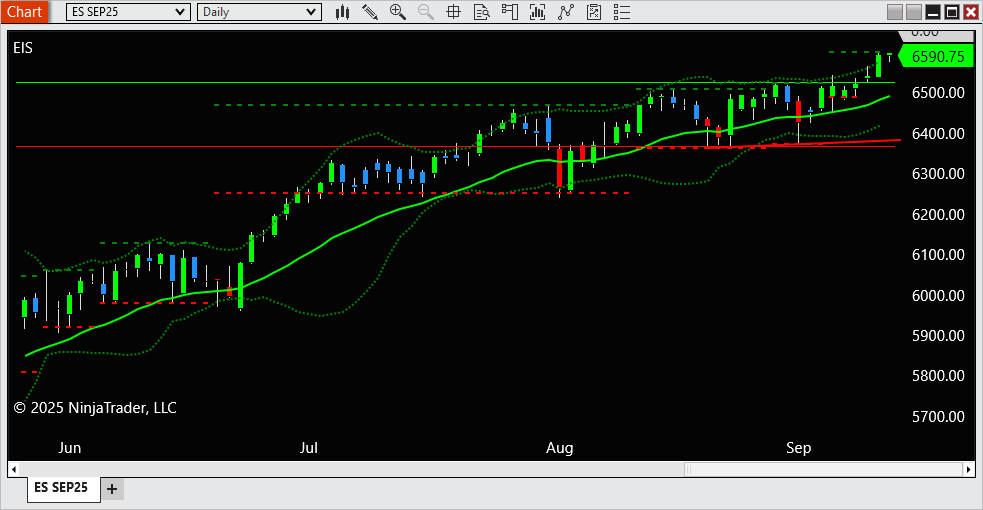Click the first gray link button in title bar
The image size is (983, 510).
click(895, 12)
